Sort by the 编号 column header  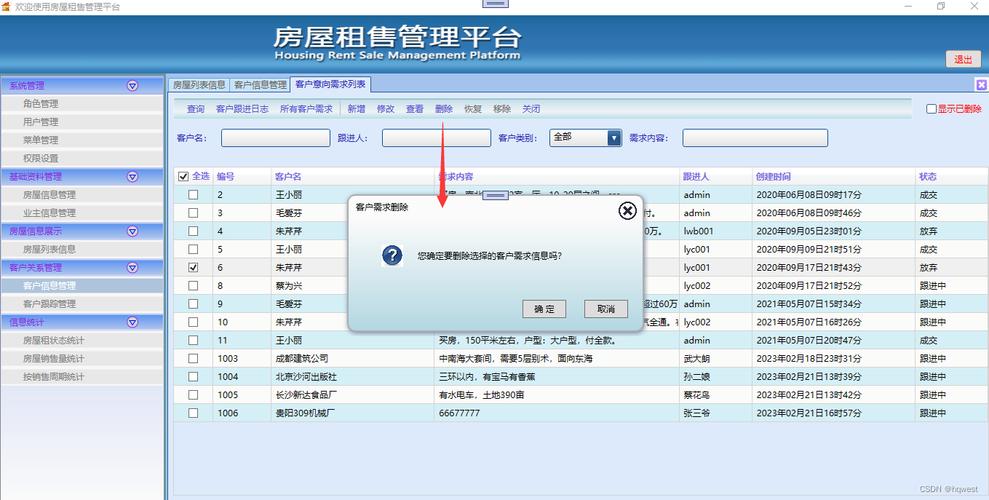coord(226,177)
